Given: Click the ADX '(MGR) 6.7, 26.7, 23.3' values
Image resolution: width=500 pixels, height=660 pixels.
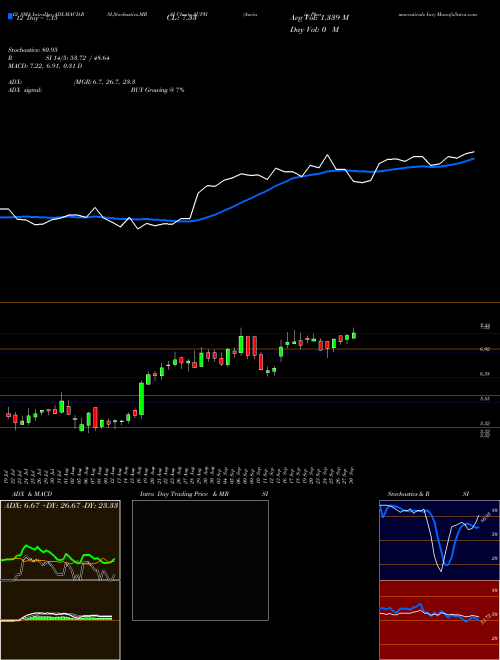Looking at the screenshot, I should pyautogui.click(x=104, y=82).
